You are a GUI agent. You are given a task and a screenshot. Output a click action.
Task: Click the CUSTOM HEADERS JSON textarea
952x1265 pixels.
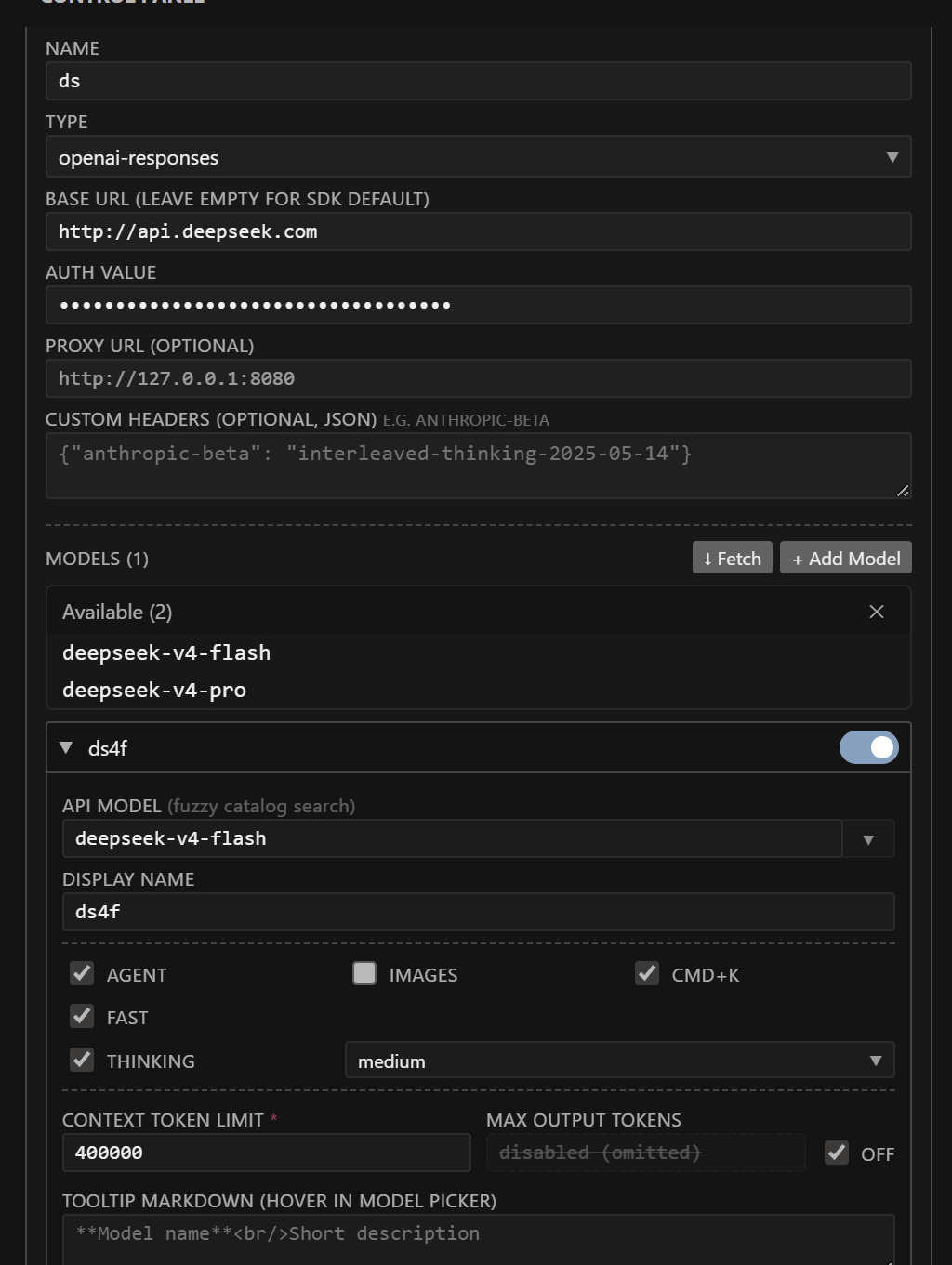[478, 466]
